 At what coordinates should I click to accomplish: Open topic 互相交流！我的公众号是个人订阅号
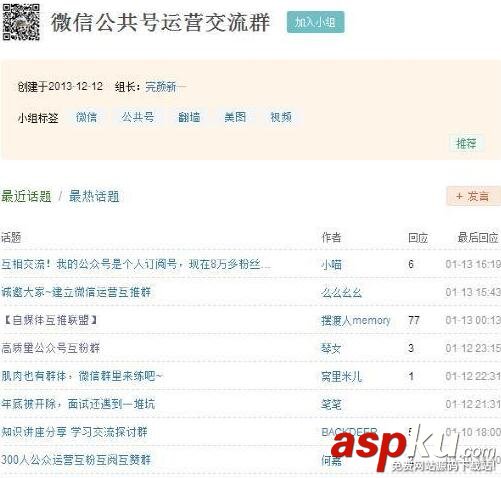pos(136,265)
